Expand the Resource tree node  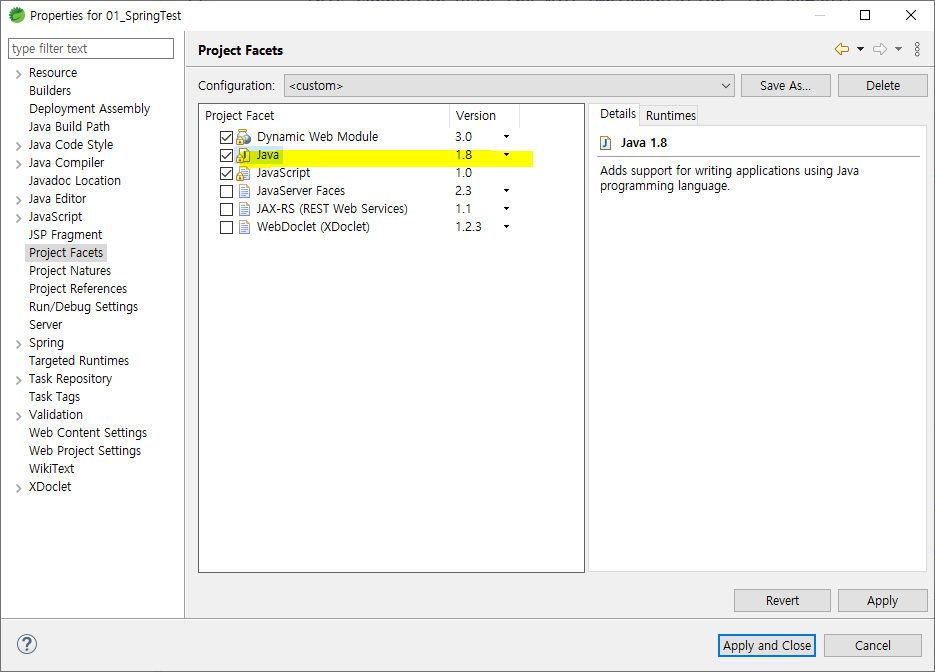tap(18, 74)
